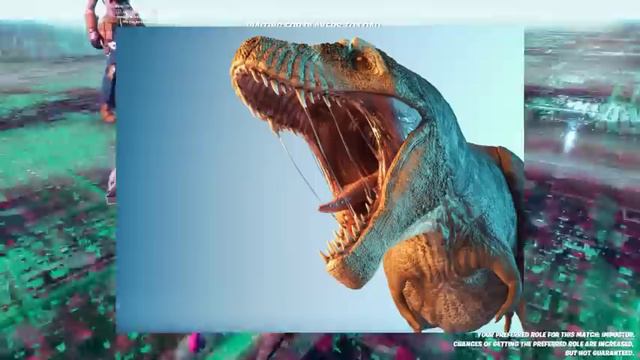
Task: Click the roaring T-rex image overlay
Action: [320, 179]
